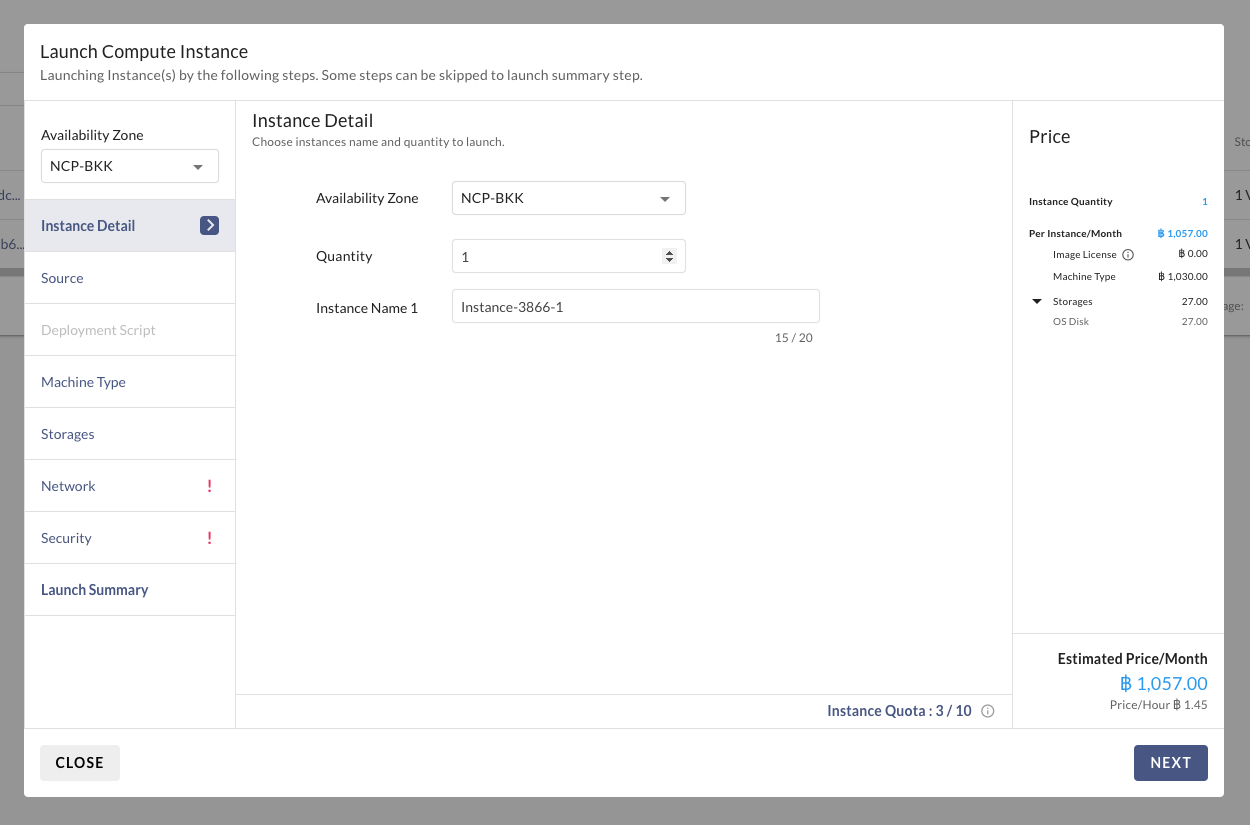Open the Security step
Screen dimensions: 1250x825
click(x=66, y=538)
